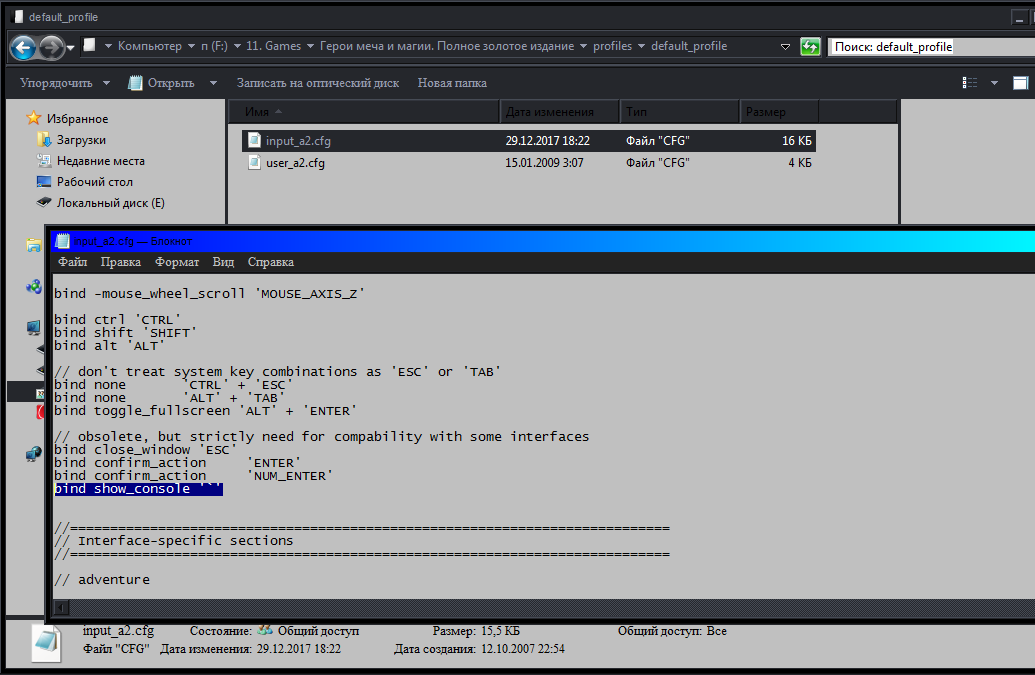Open the Файл menu in Notepad

(x=73, y=262)
